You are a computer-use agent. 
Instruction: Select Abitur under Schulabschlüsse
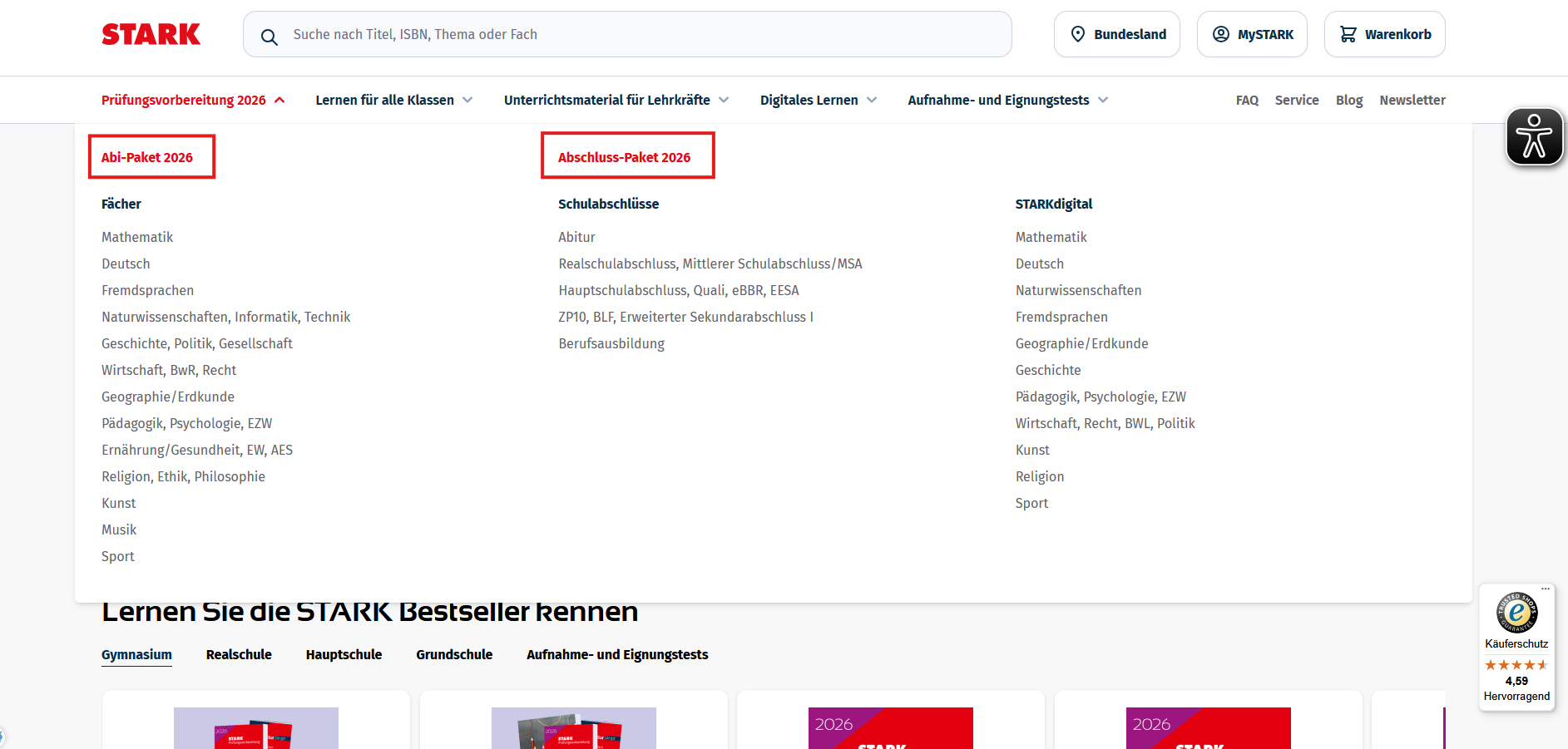tap(576, 237)
